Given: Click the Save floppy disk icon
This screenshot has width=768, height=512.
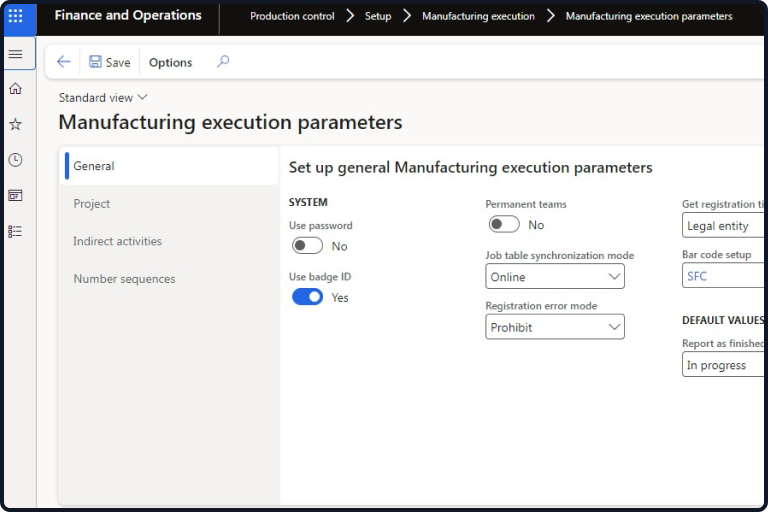Looking at the screenshot, I should [x=95, y=62].
